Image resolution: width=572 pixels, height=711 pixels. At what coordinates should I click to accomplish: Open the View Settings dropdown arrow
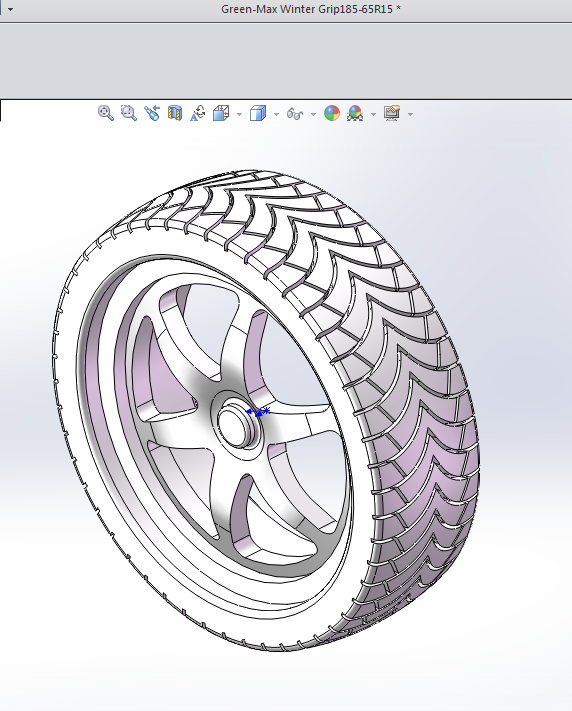point(411,114)
